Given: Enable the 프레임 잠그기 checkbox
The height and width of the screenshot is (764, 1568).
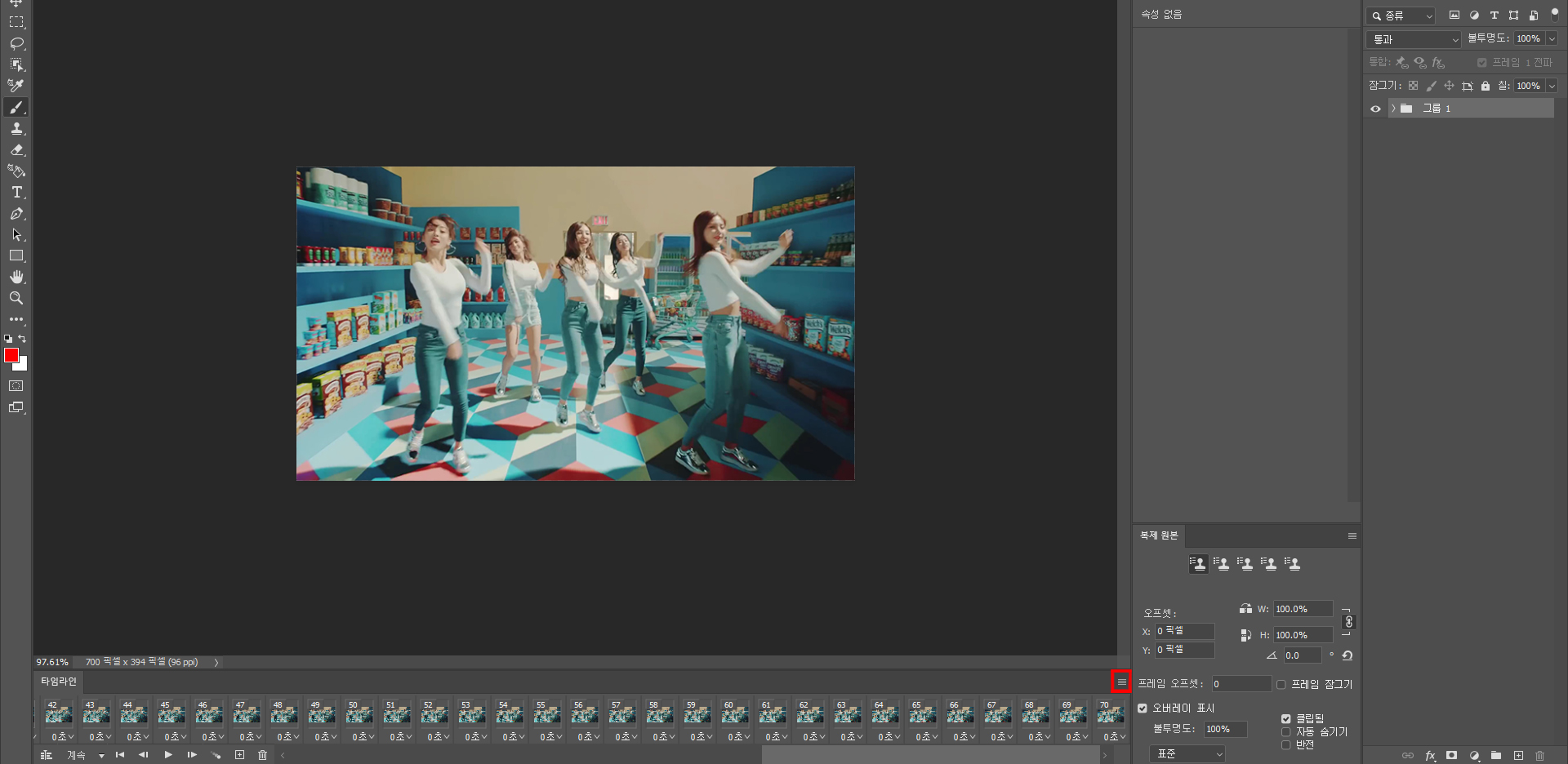Looking at the screenshot, I should [1281, 685].
